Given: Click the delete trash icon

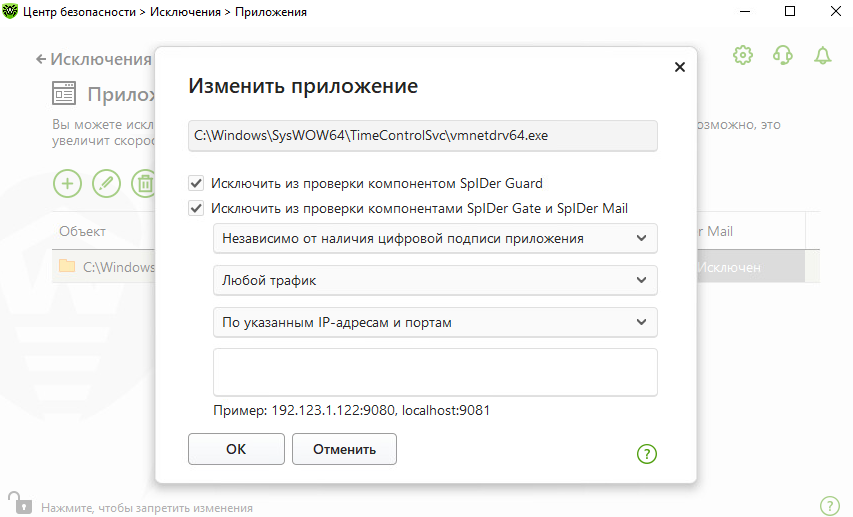Looking at the screenshot, I should [x=144, y=183].
